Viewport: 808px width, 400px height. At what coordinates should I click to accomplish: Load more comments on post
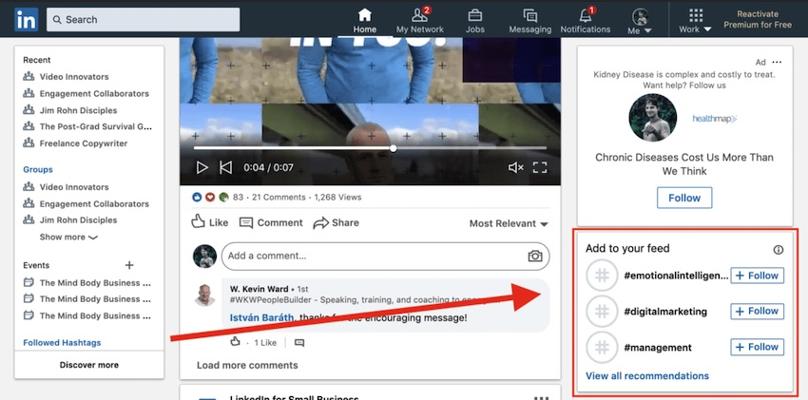[x=247, y=365]
